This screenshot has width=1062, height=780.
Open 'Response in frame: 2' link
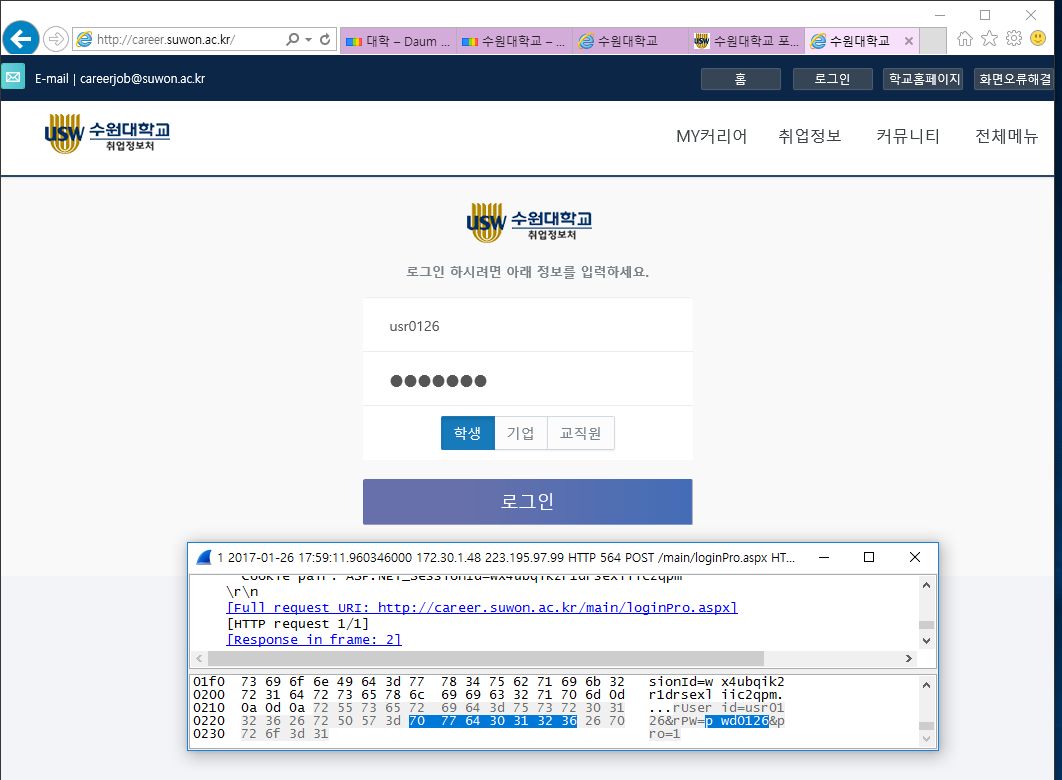314,639
